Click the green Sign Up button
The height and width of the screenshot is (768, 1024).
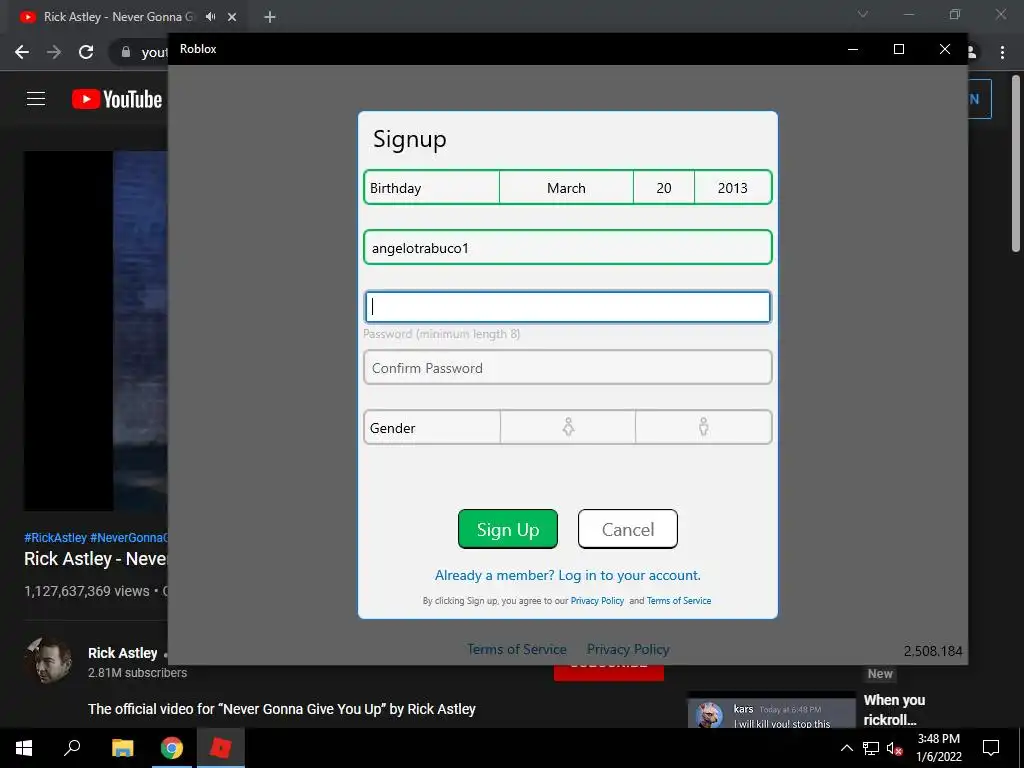coord(508,529)
